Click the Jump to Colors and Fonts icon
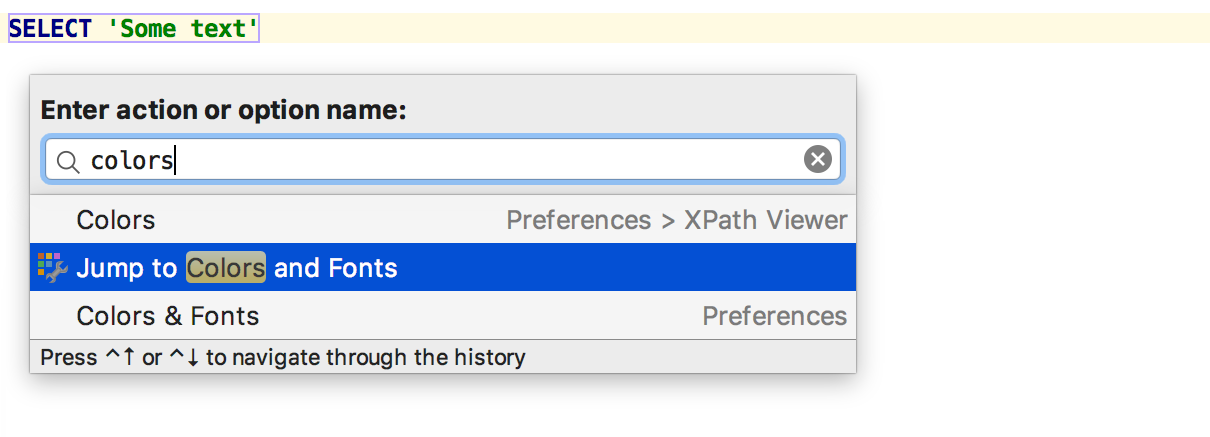The height and width of the screenshot is (437, 1210). [51, 267]
